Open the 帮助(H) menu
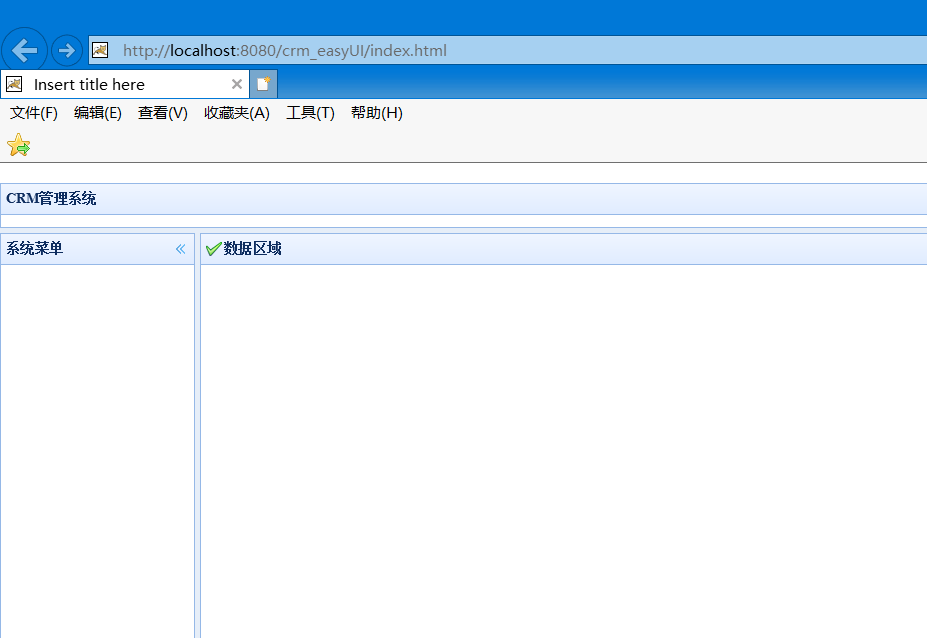927x638 pixels. pos(376,113)
